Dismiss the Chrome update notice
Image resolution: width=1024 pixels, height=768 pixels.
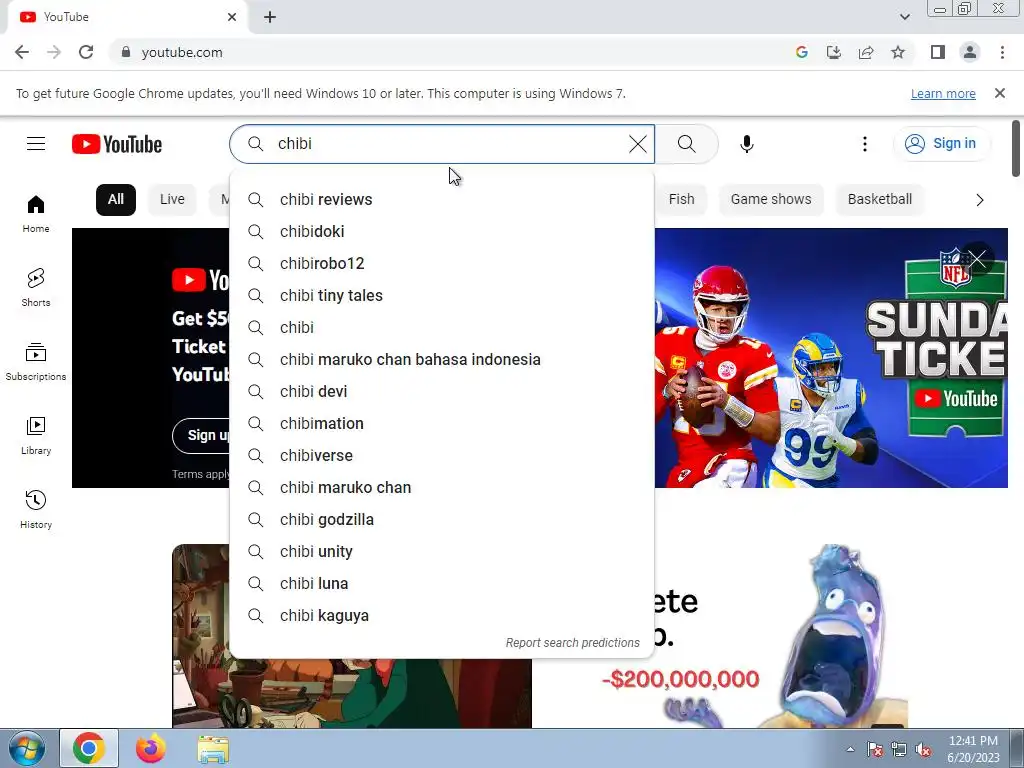coord(999,93)
